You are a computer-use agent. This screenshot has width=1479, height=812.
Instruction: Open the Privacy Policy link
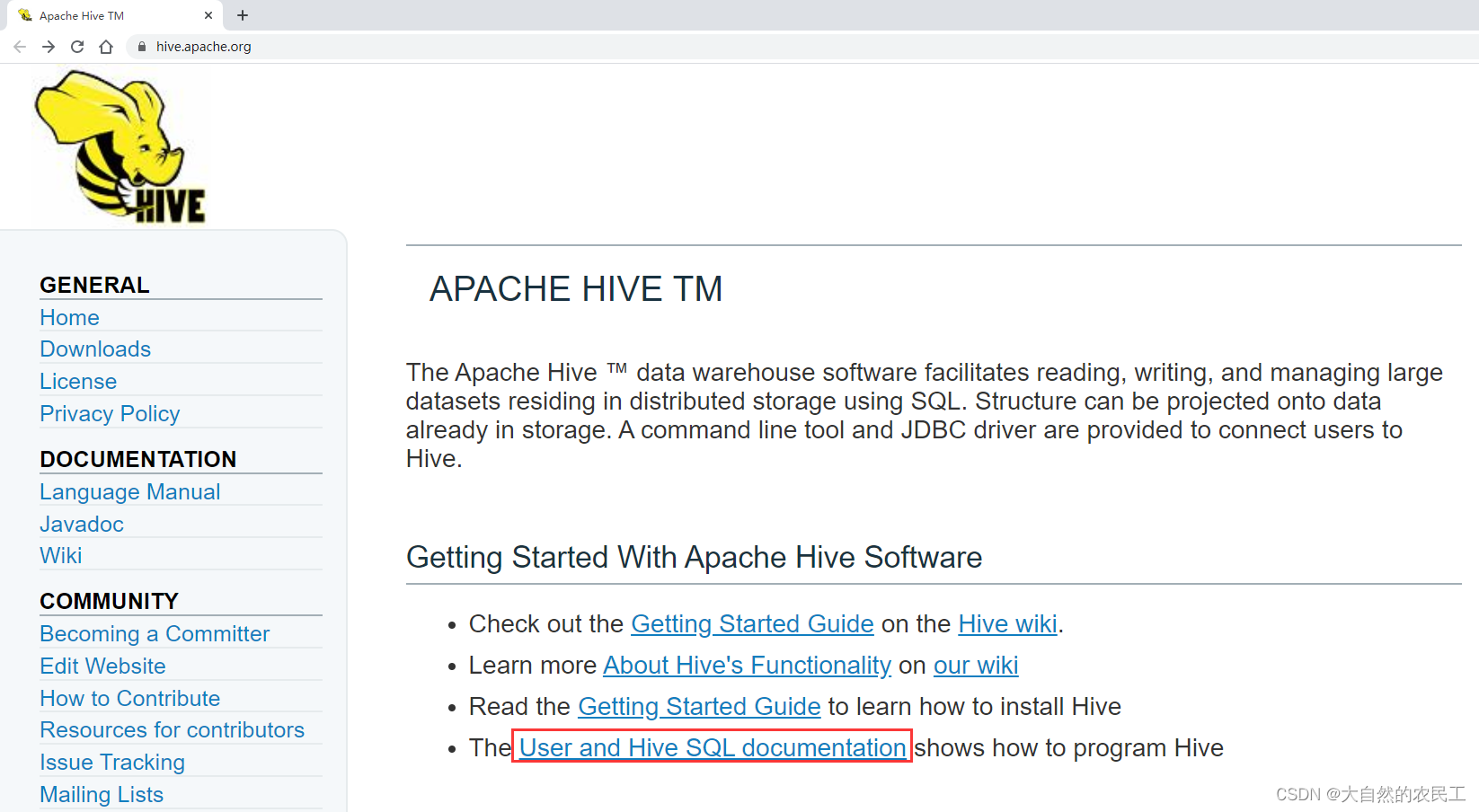[x=110, y=414]
